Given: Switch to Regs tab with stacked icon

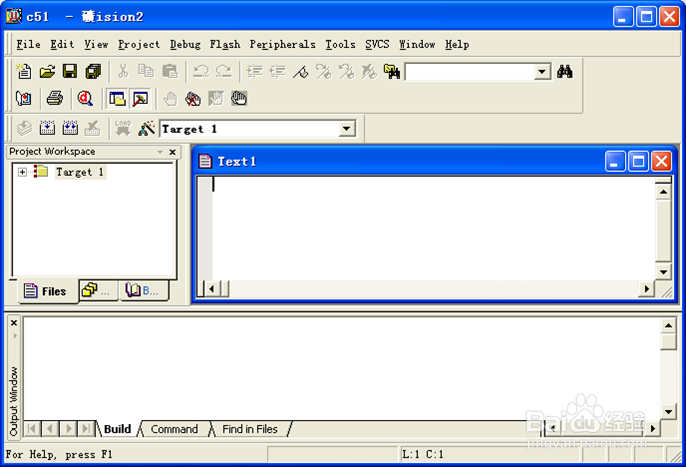Looking at the screenshot, I should tap(98, 290).
